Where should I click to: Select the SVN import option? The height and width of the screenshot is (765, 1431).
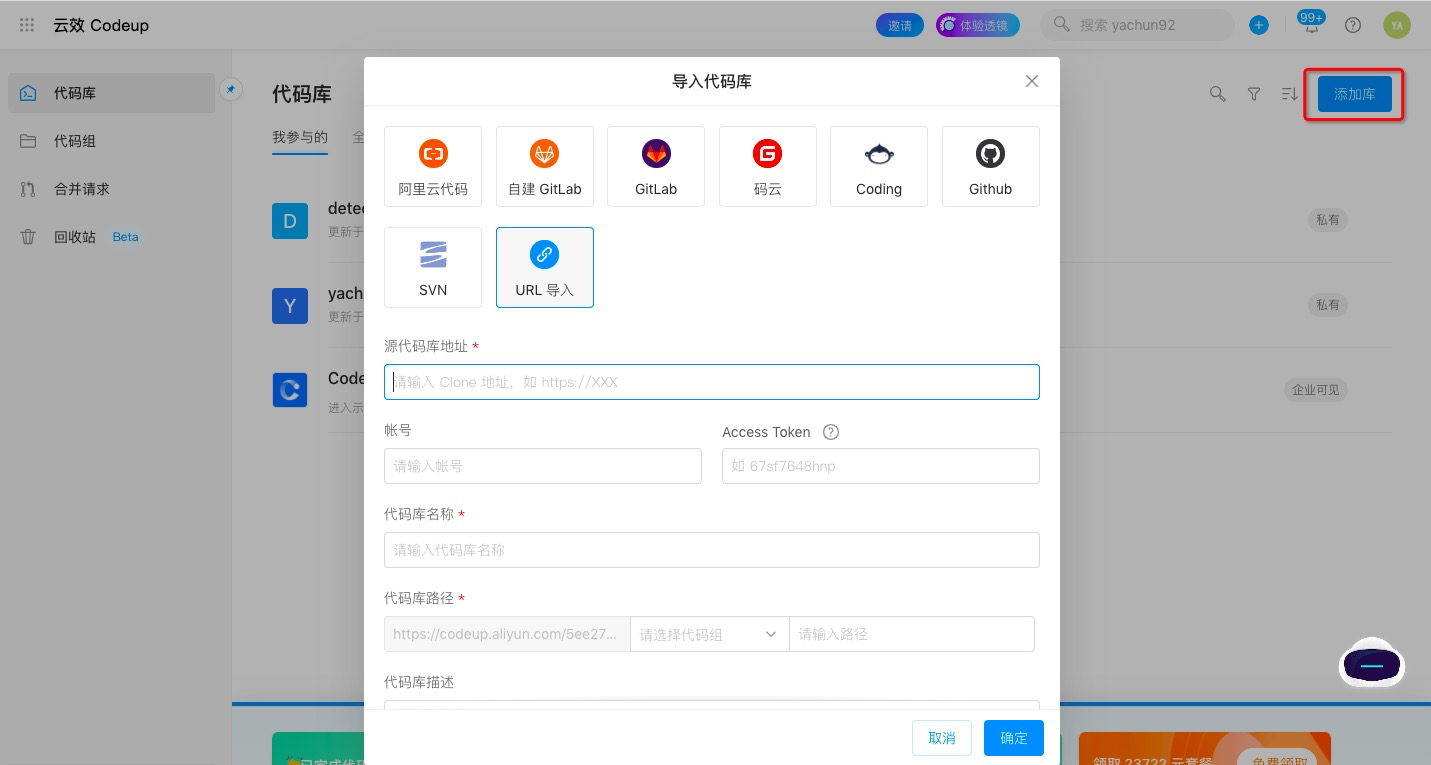point(433,267)
